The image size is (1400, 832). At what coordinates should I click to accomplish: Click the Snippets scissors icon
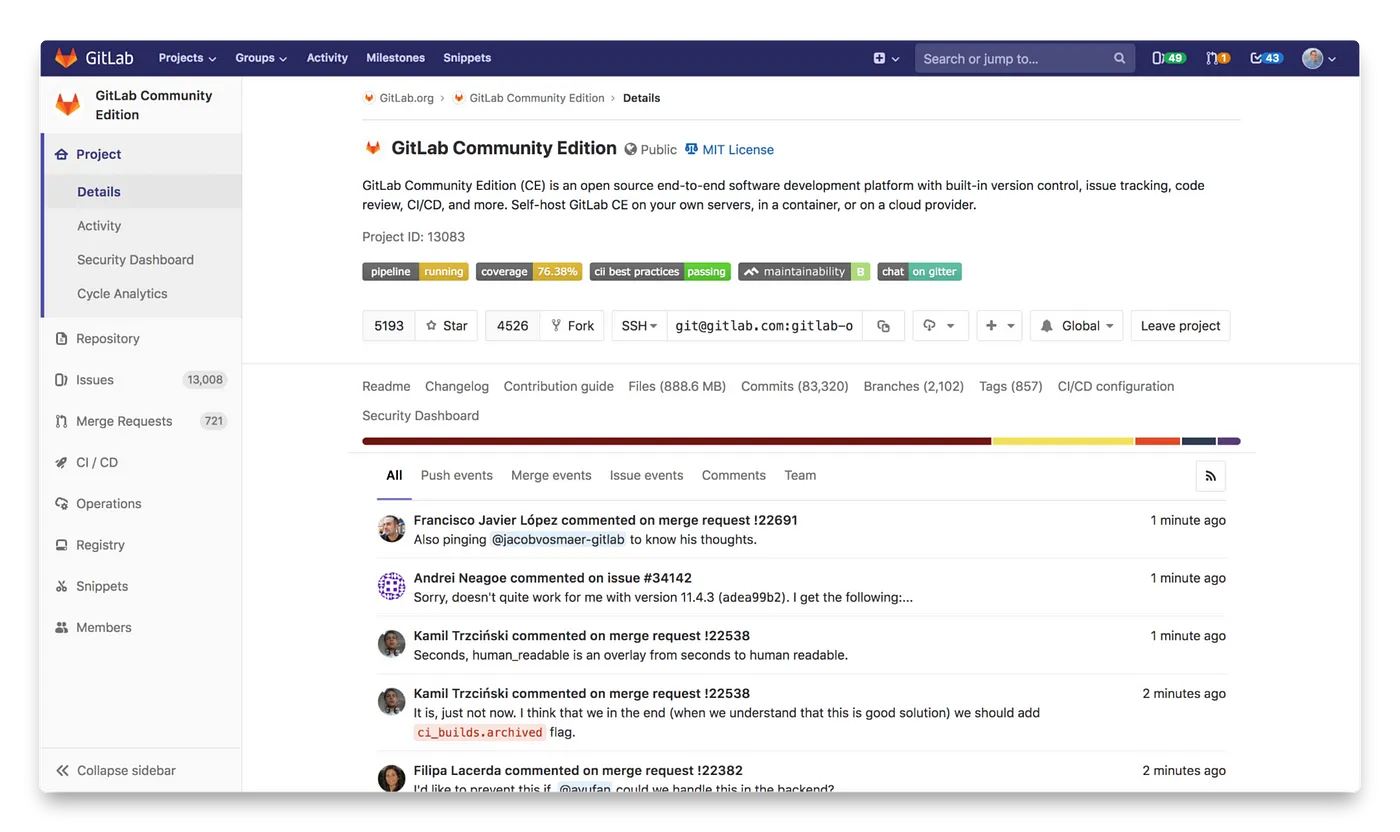pos(61,586)
